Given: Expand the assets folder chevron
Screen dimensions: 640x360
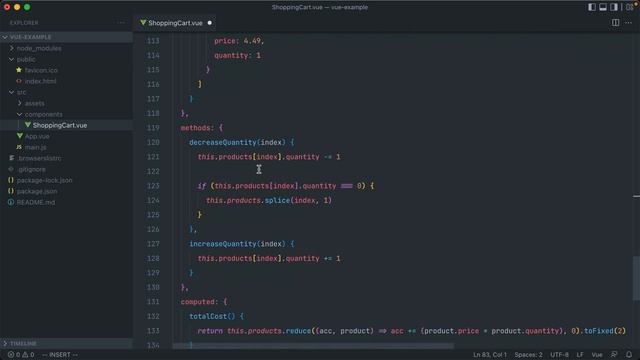Looking at the screenshot, I should pyautogui.click(x=20, y=103).
